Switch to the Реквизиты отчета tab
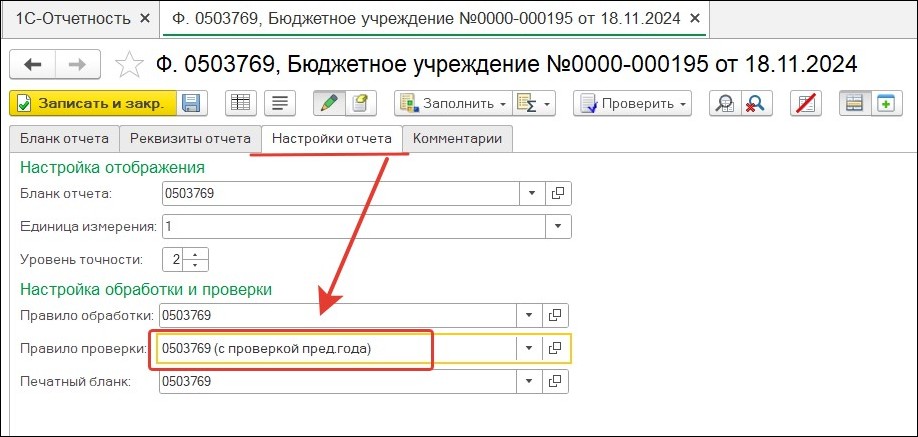Image resolution: width=918 pixels, height=437 pixels. (x=190, y=139)
